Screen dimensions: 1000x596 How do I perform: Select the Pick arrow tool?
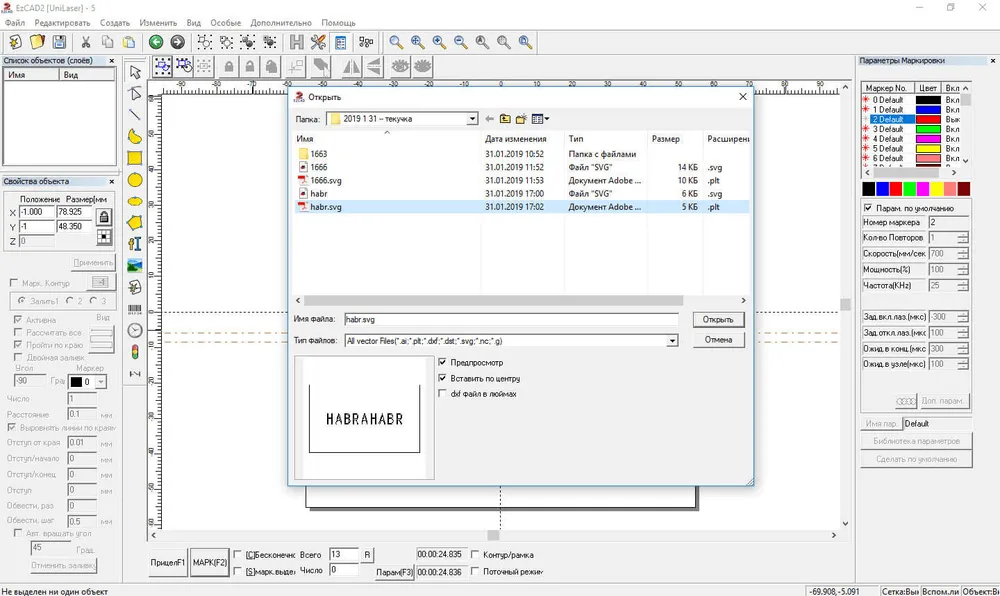point(135,72)
